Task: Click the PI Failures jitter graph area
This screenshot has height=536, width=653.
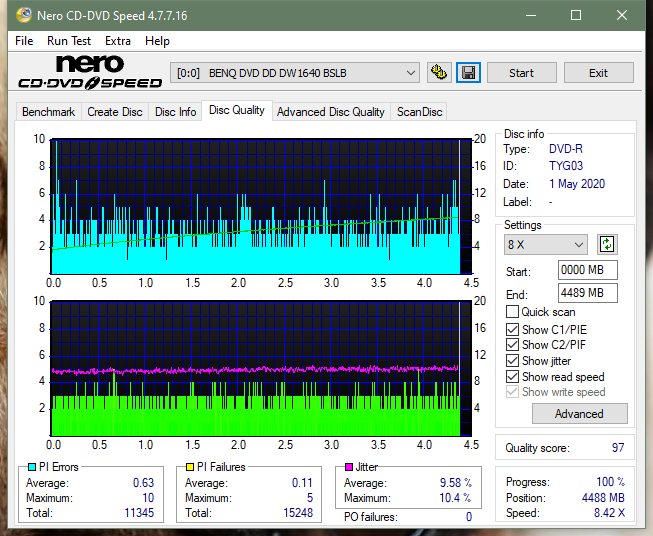Action: point(261,369)
